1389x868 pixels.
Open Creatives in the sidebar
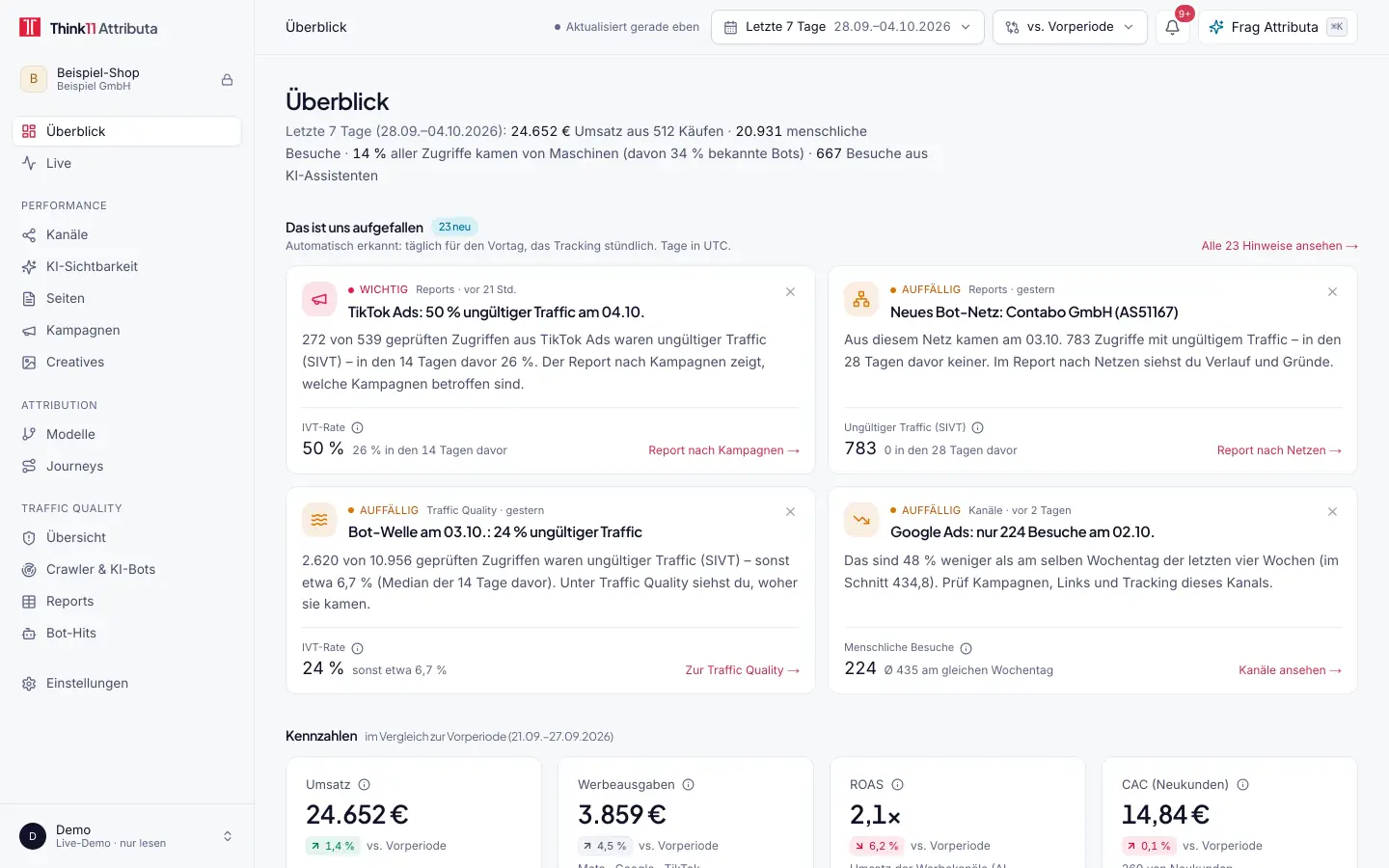click(126, 362)
